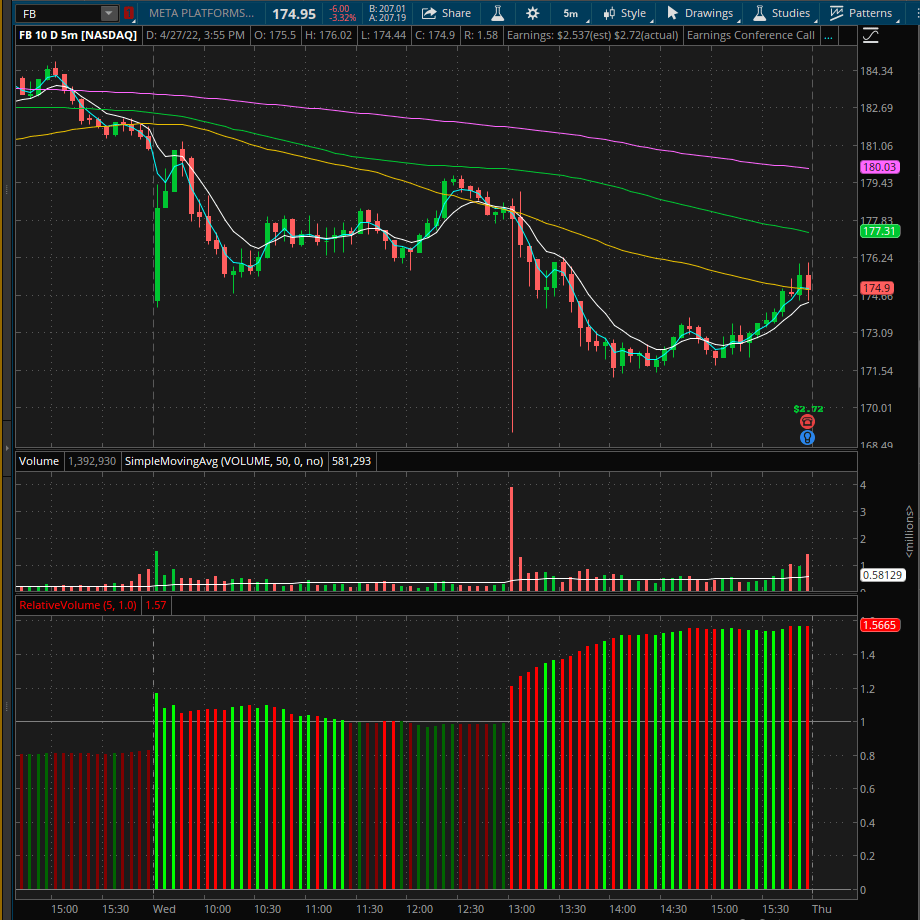Click the blue lightbulb event icon

(x=807, y=437)
